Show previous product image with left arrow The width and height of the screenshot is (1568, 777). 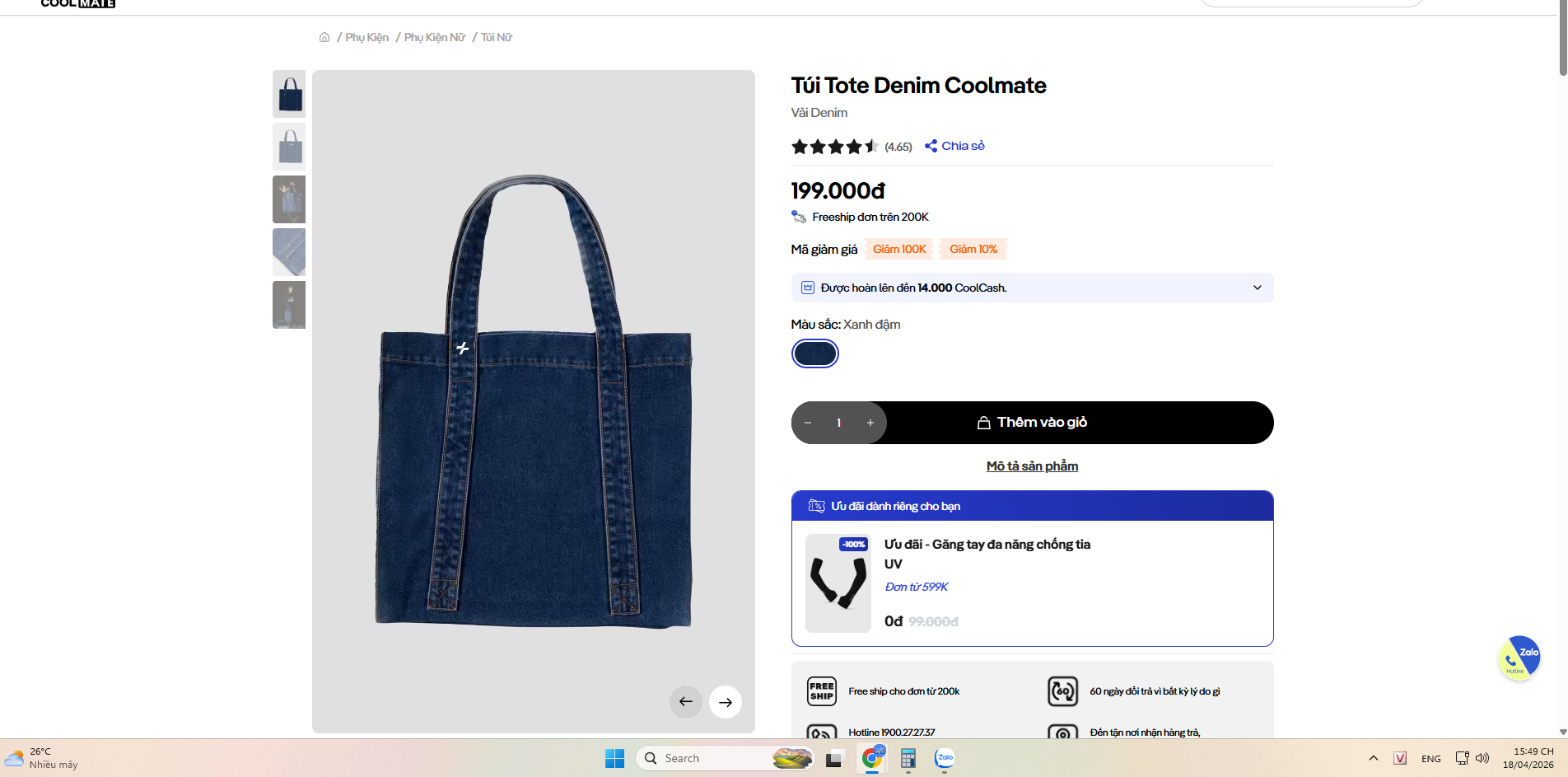[686, 702]
